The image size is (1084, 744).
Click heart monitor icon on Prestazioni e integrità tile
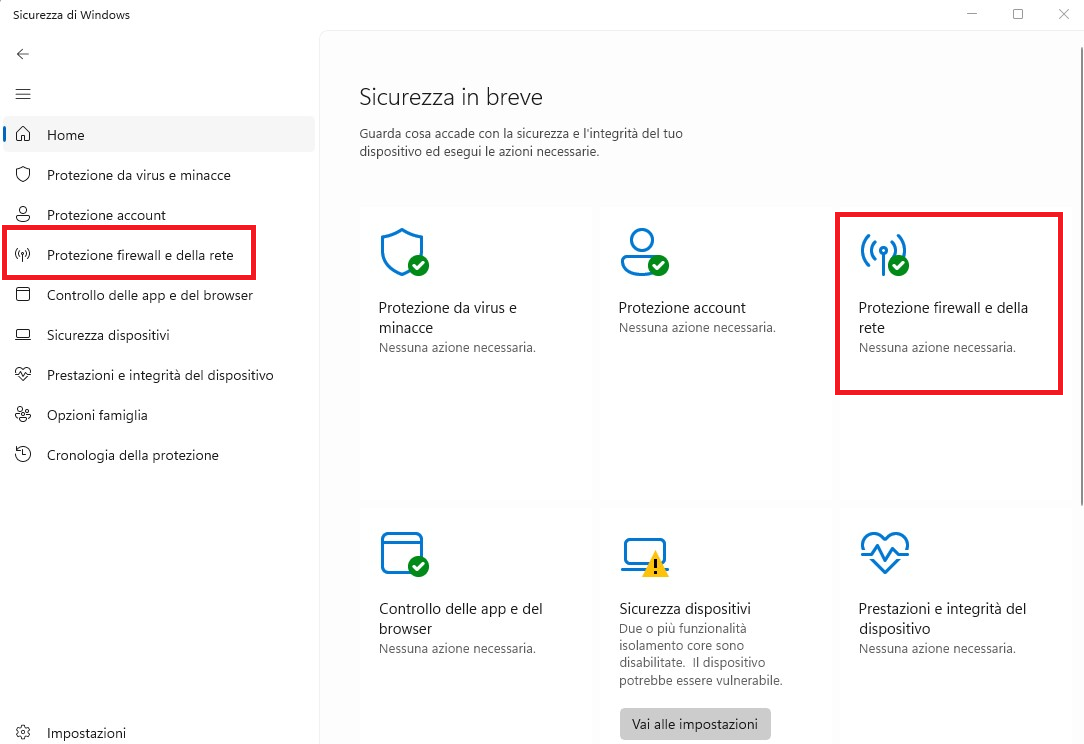[884, 553]
